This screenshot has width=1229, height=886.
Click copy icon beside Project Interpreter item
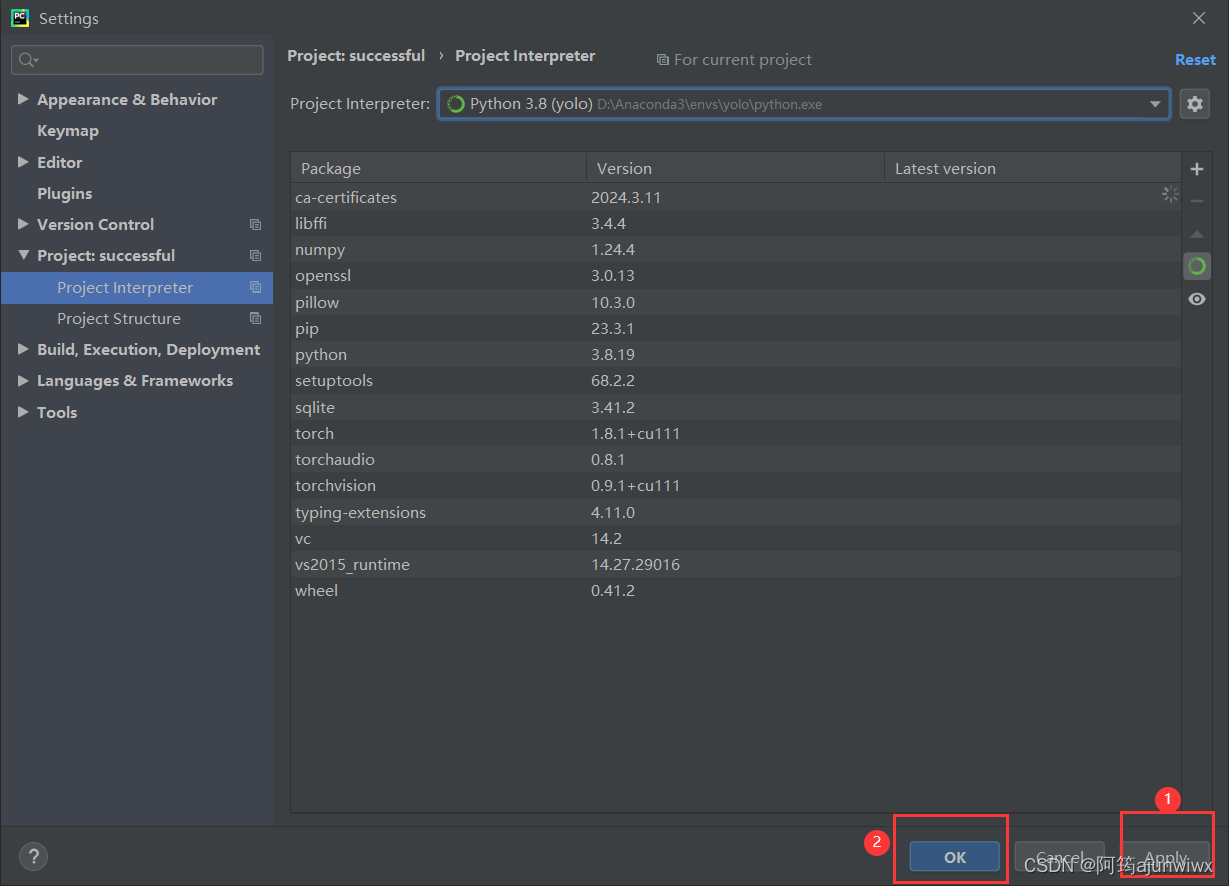(255, 287)
